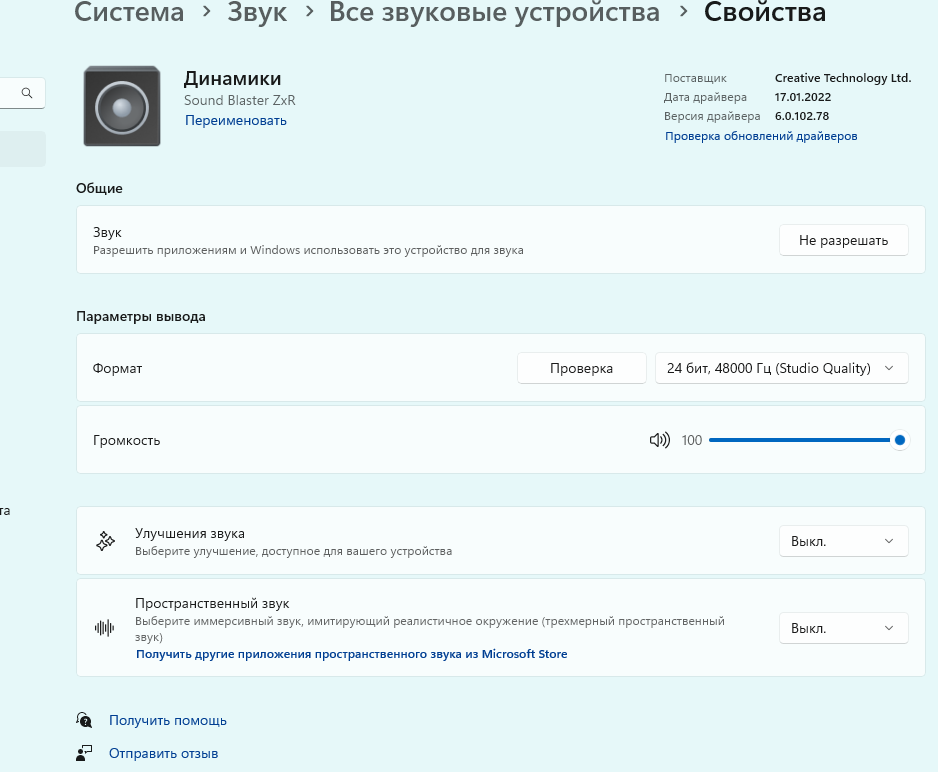The width and height of the screenshot is (938, 772).
Task: Go to Система in the breadcrumb
Action: click(130, 13)
